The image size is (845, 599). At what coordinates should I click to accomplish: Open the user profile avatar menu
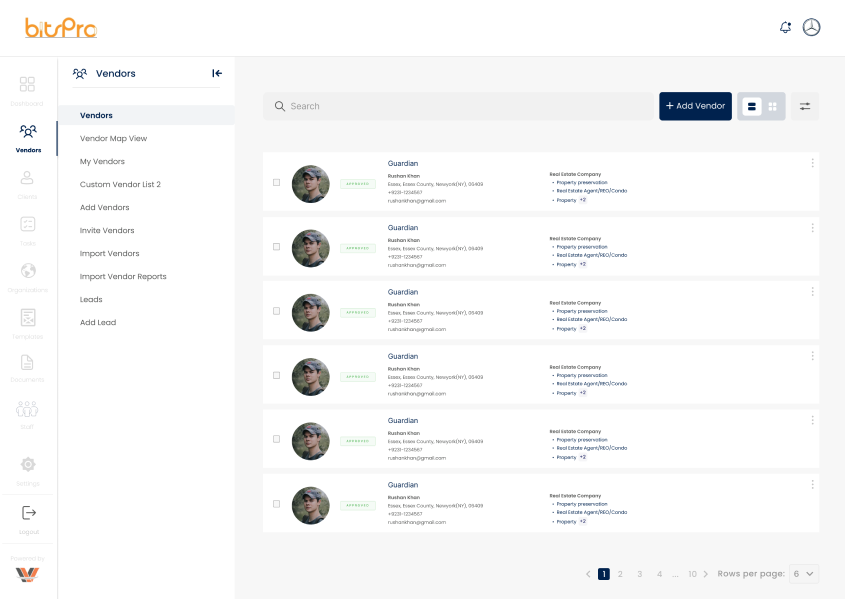coord(811,27)
